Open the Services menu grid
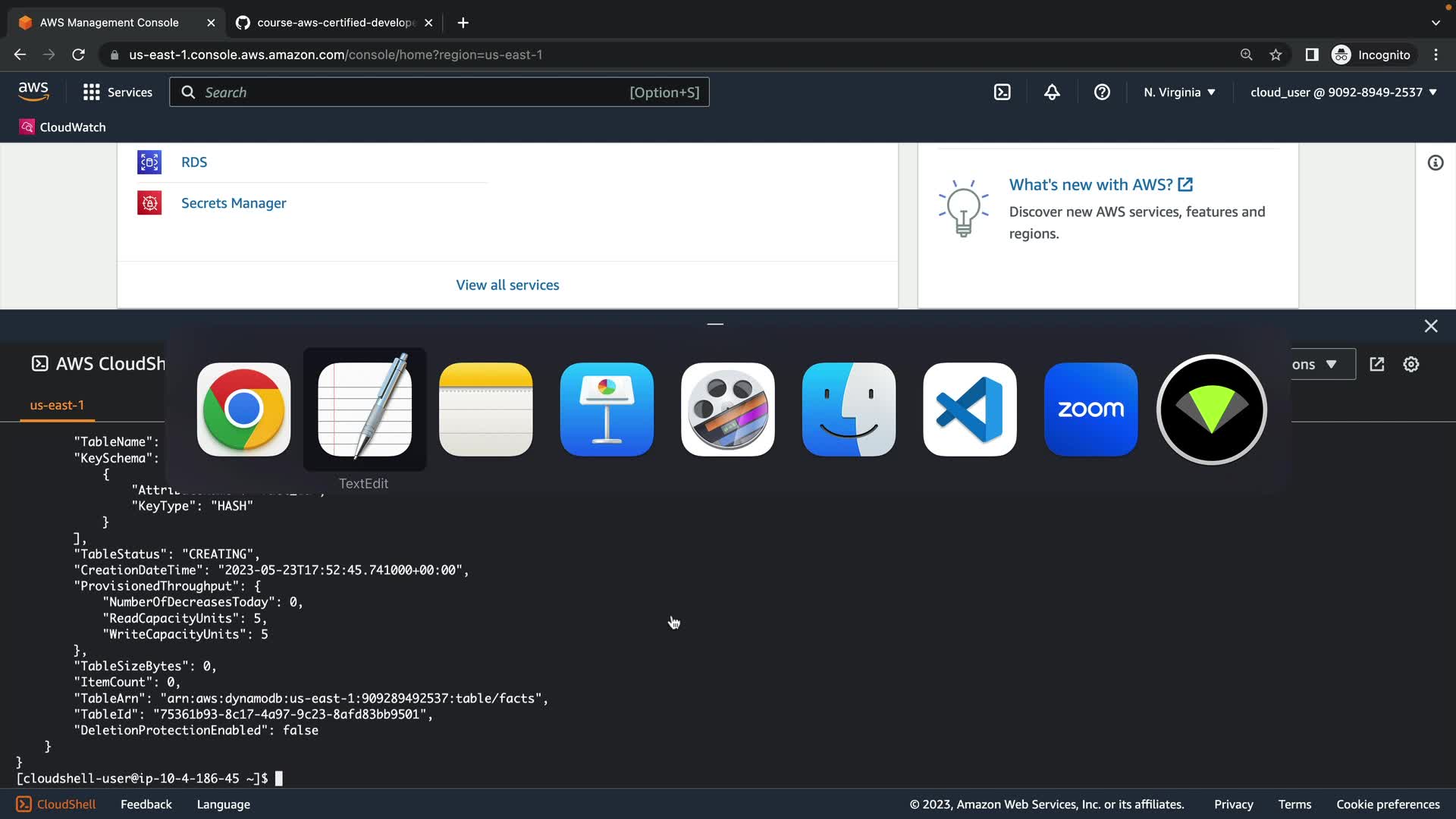1456x819 pixels. pyautogui.click(x=118, y=93)
